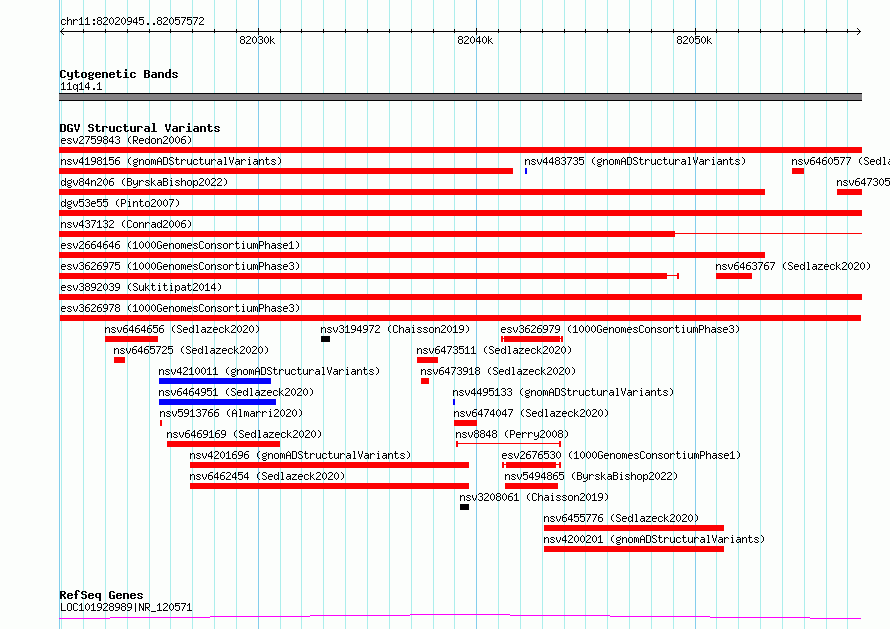
Task: Click the nsv5494865 (ByrskaBishop2022) label
Action: point(591,476)
